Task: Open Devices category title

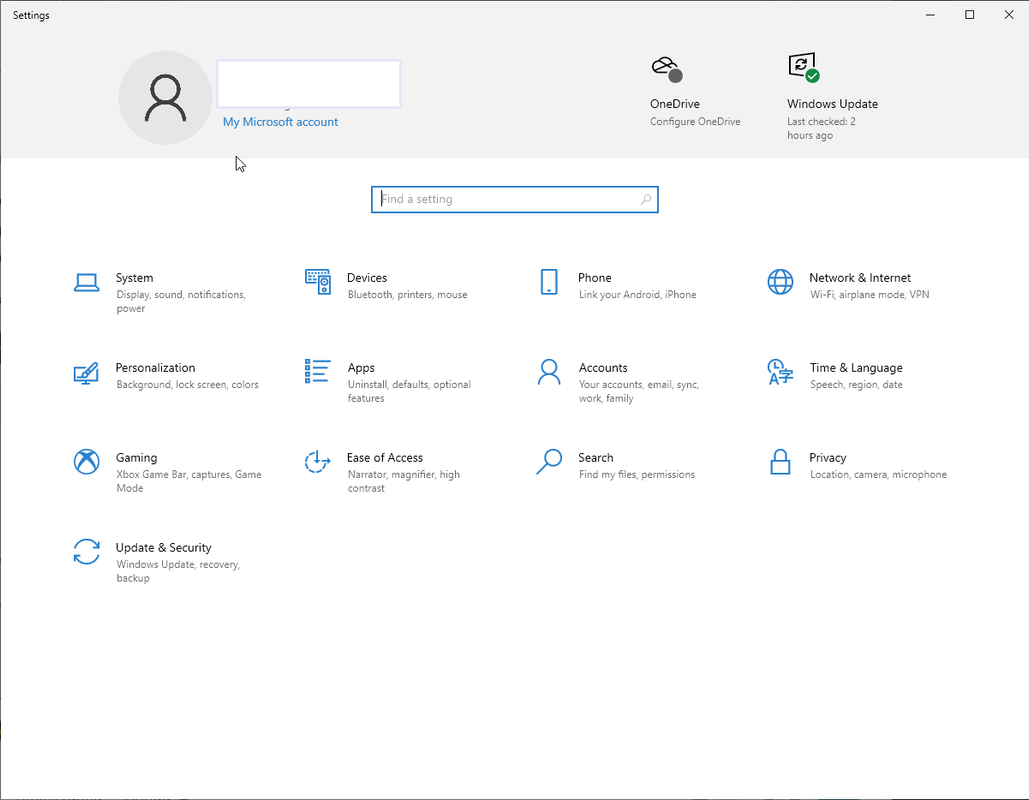Action: click(x=367, y=278)
